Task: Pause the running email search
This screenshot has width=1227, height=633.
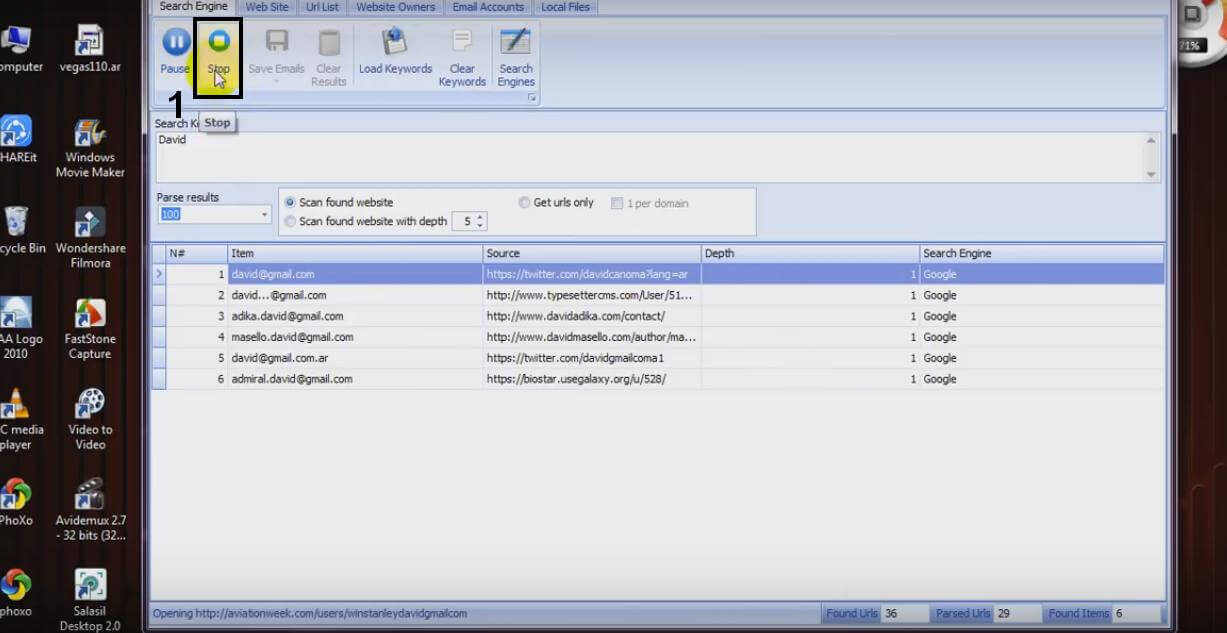Action: (x=175, y=51)
